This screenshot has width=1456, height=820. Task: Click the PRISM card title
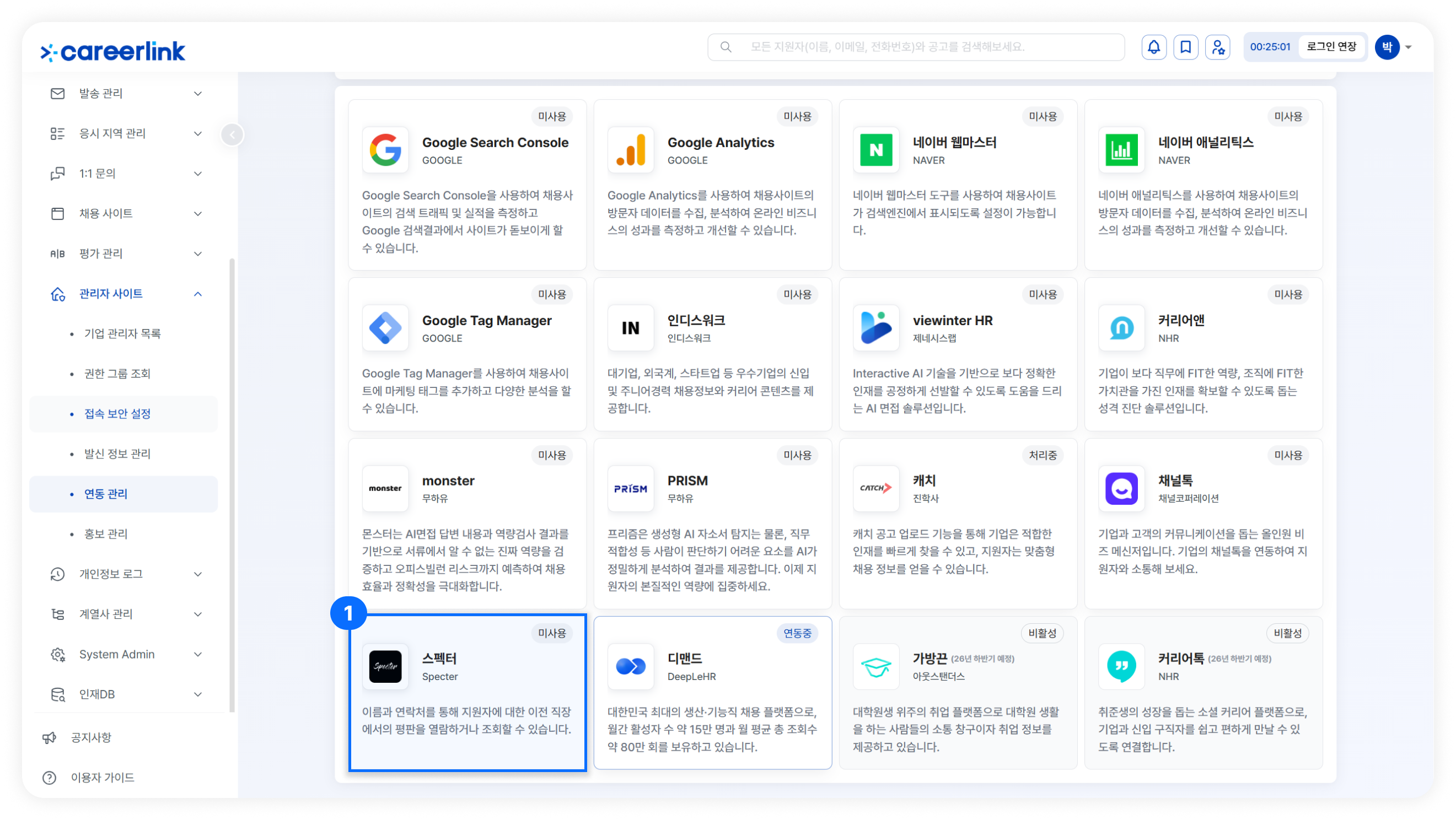click(x=687, y=481)
